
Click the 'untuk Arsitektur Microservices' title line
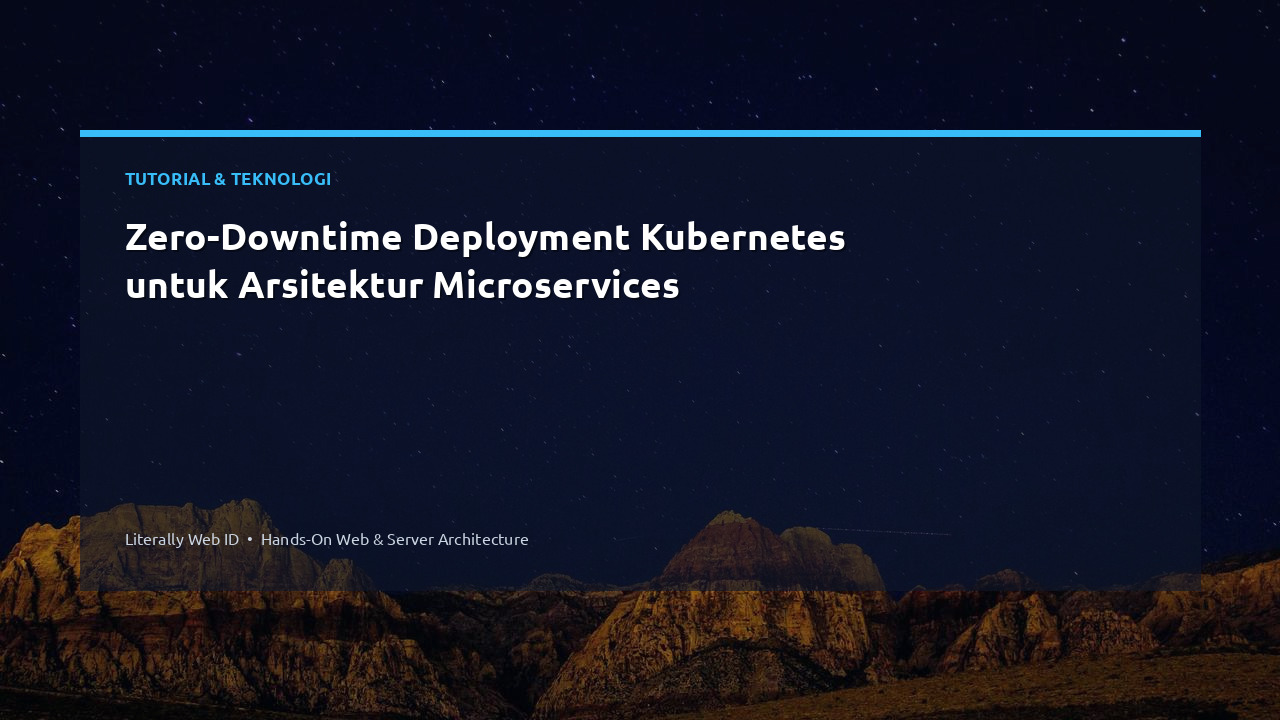coord(402,286)
